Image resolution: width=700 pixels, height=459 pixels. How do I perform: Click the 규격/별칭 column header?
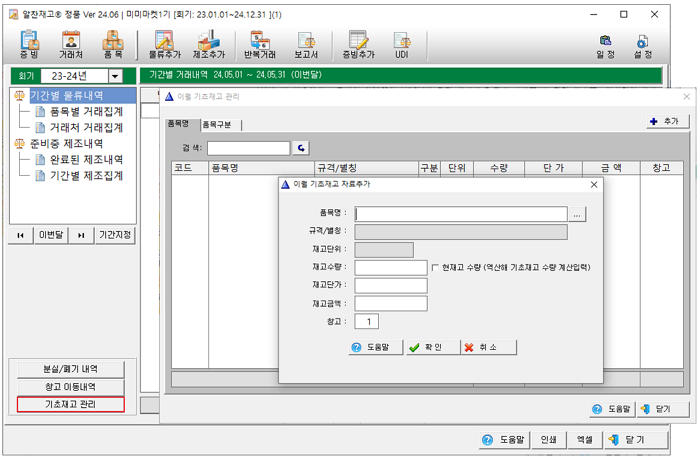click(x=366, y=168)
